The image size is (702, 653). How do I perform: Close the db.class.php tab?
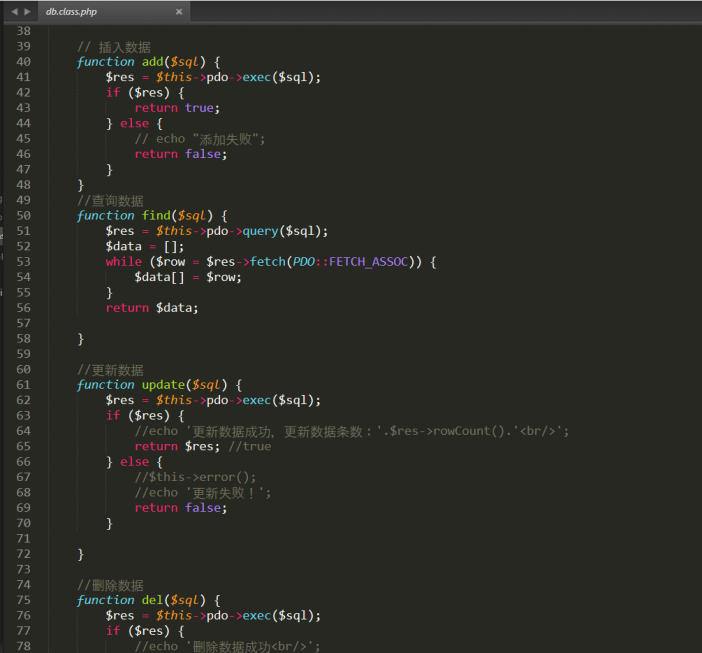(179, 12)
